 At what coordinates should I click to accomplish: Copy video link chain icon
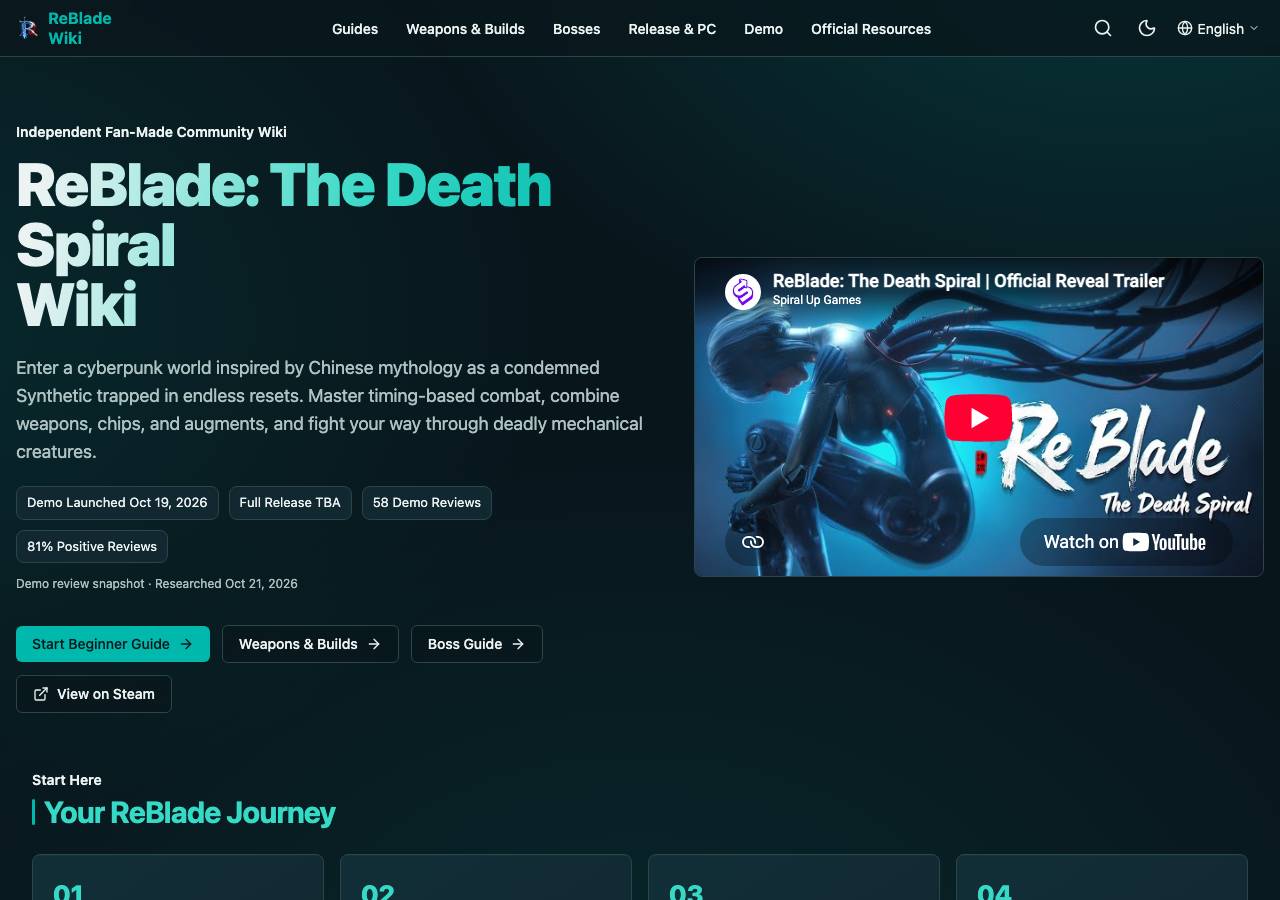pos(753,542)
